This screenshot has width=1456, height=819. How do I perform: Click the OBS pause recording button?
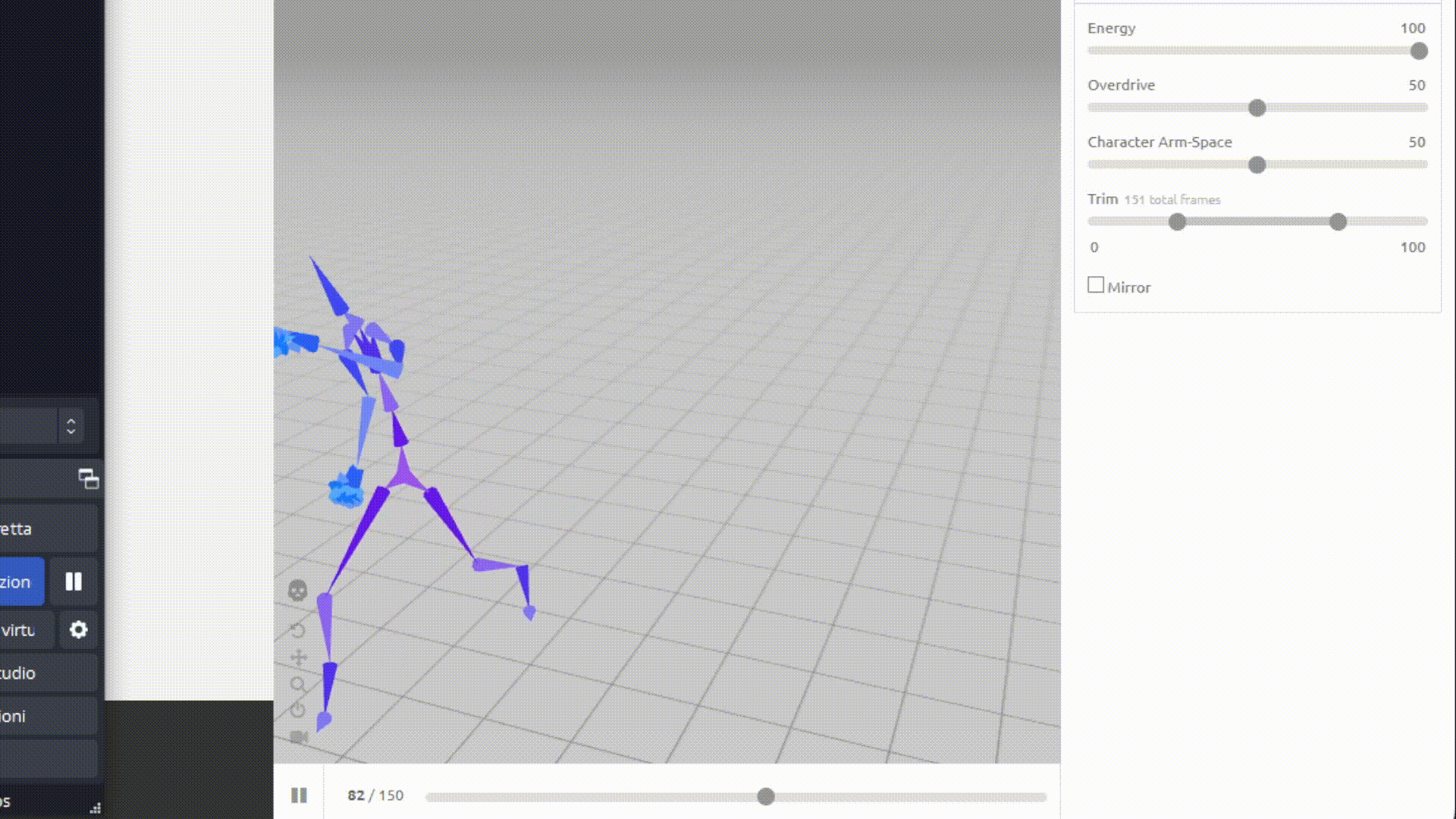tap(74, 582)
